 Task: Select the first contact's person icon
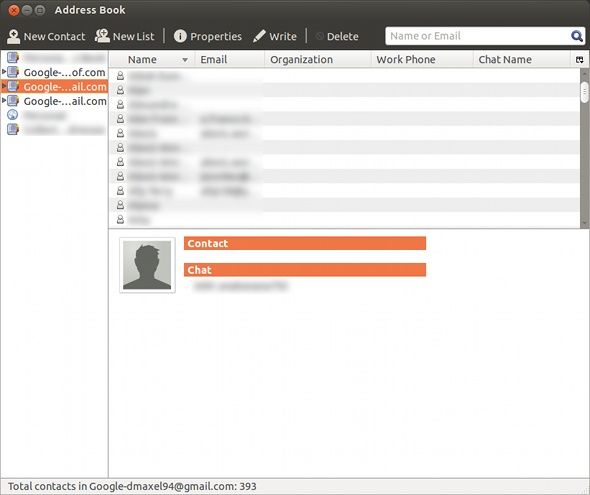pos(120,76)
